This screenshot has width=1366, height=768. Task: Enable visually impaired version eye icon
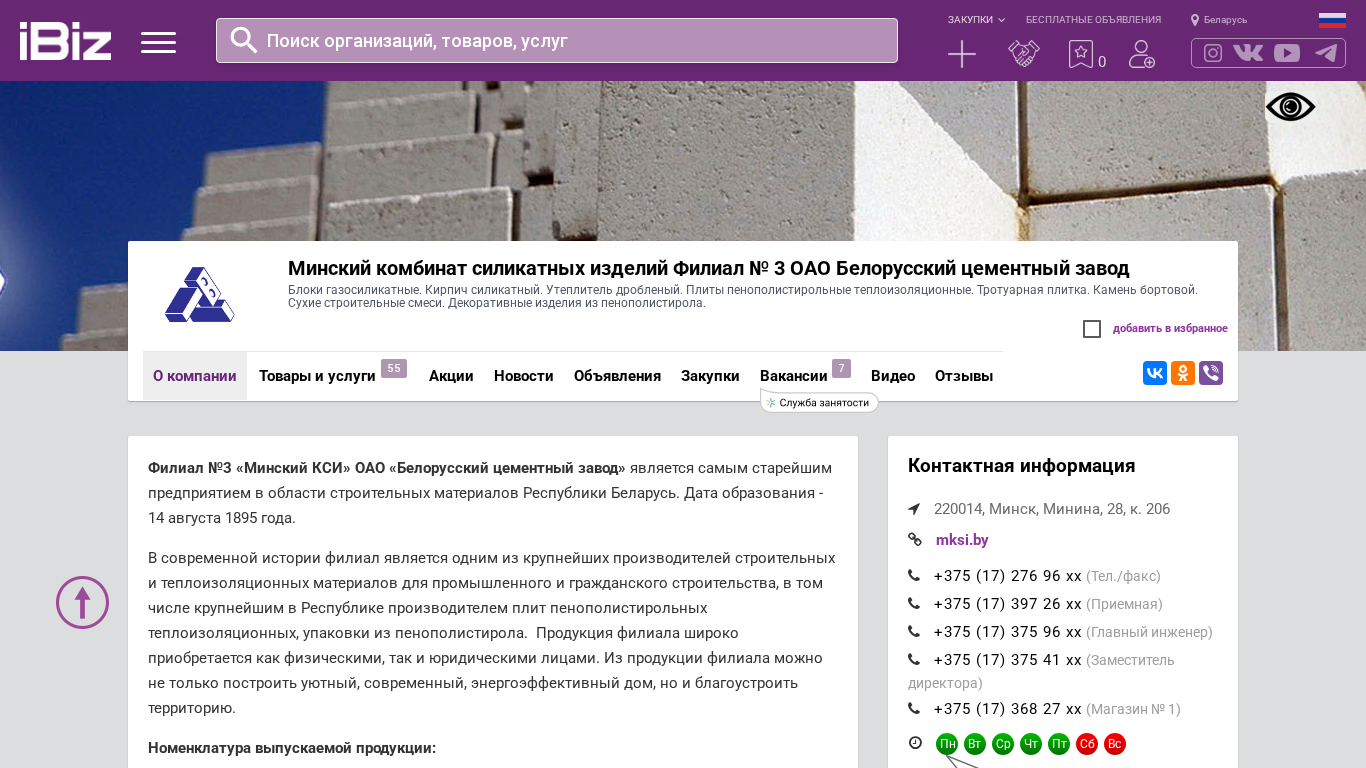coord(1290,107)
